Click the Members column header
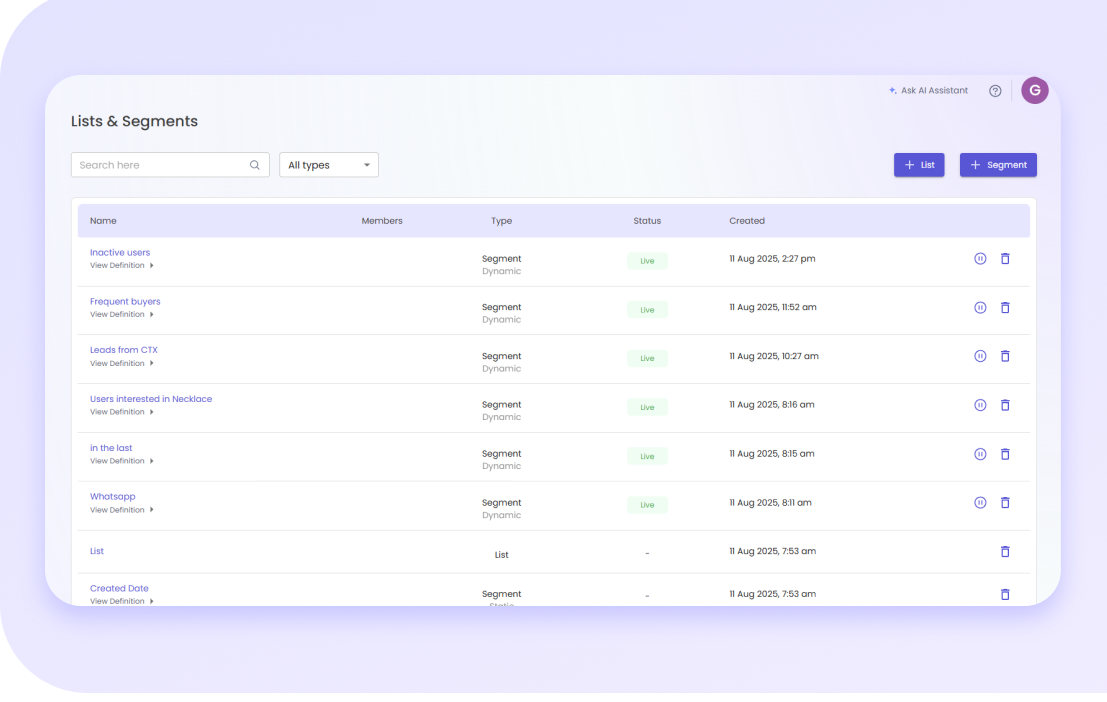Image resolution: width=1107 pixels, height=702 pixels. (x=382, y=220)
